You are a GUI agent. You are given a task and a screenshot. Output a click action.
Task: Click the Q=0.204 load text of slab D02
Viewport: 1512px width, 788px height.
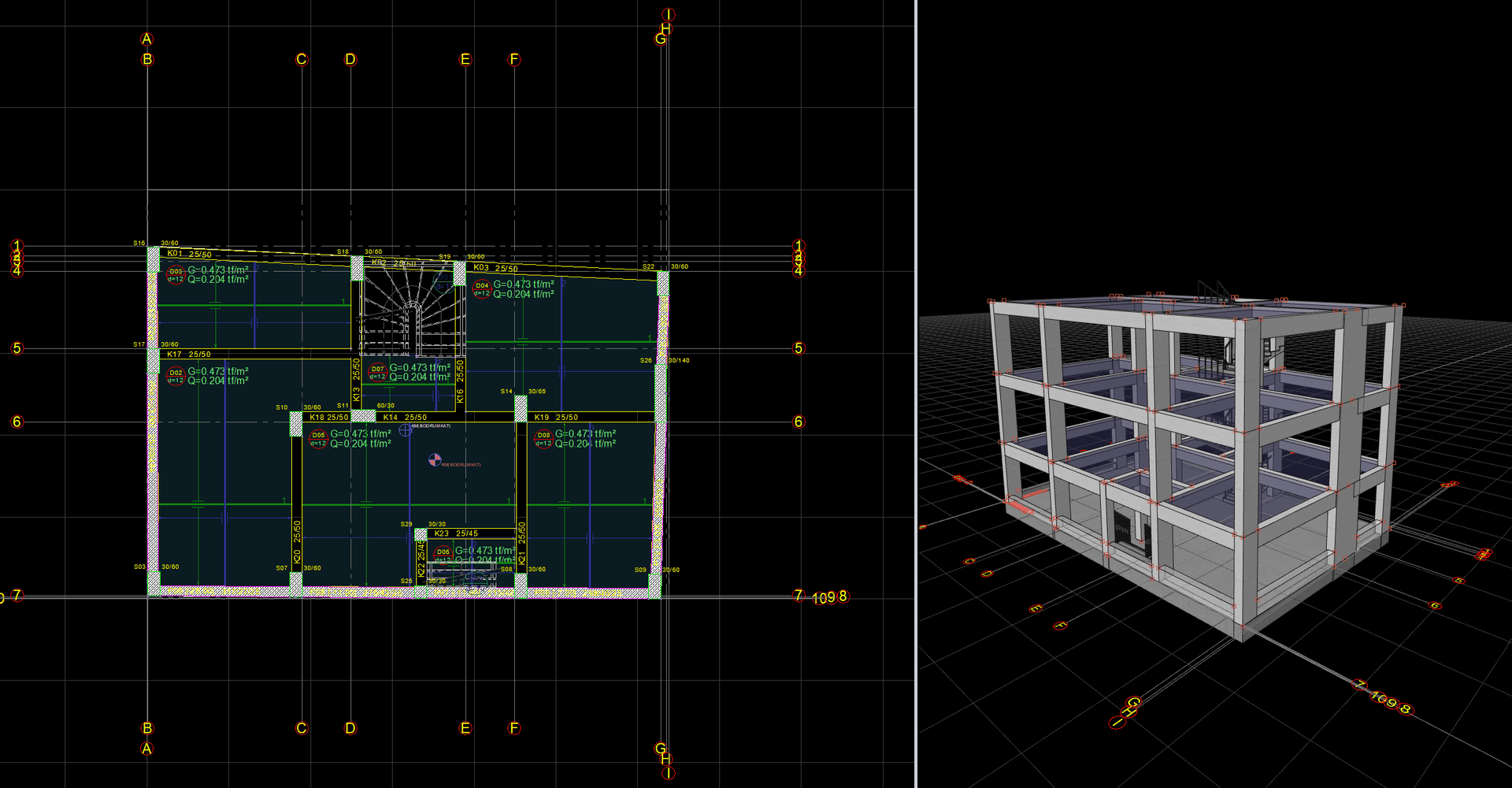tap(218, 381)
